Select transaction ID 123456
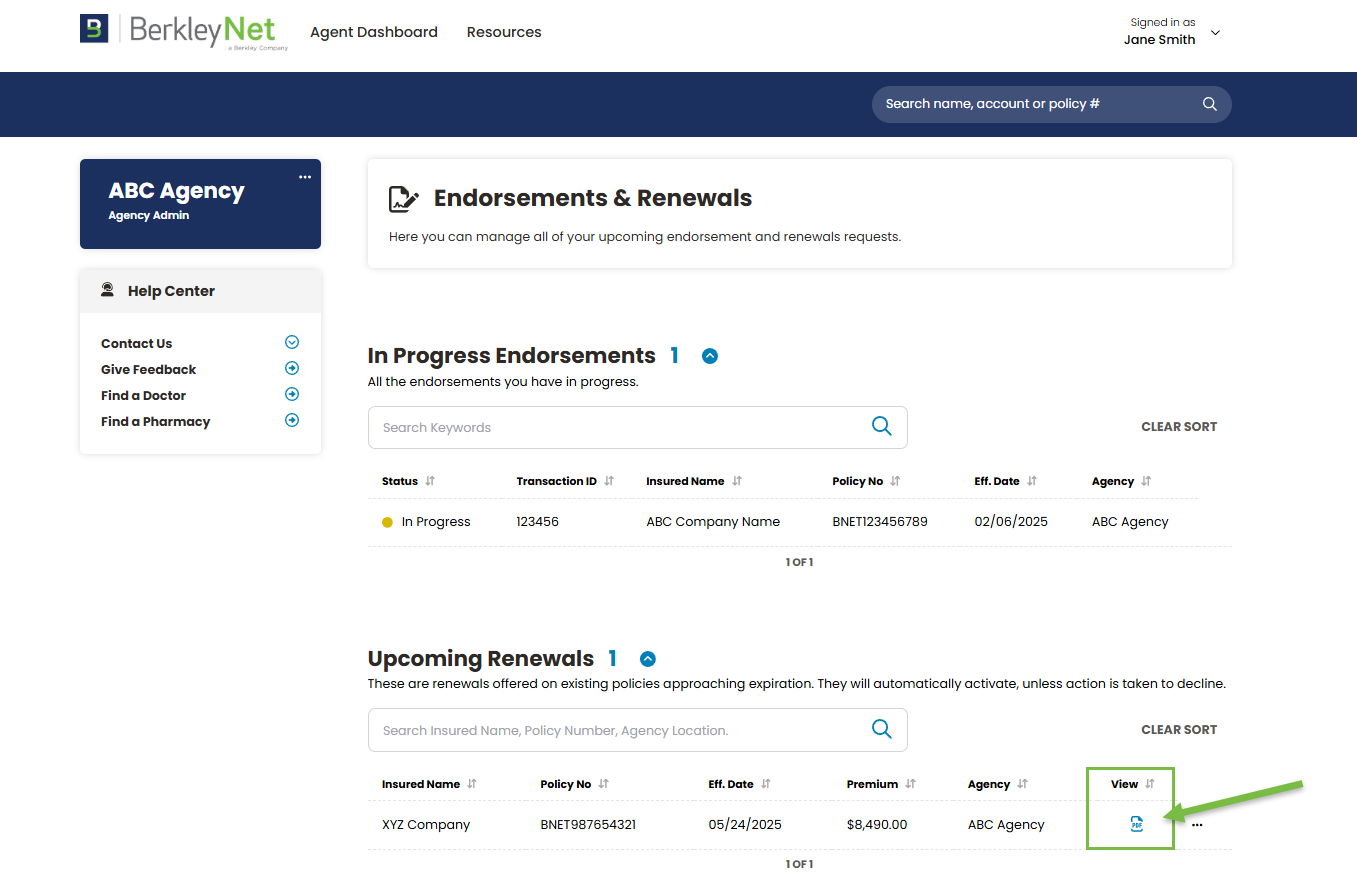1357x874 pixels. [537, 521]
